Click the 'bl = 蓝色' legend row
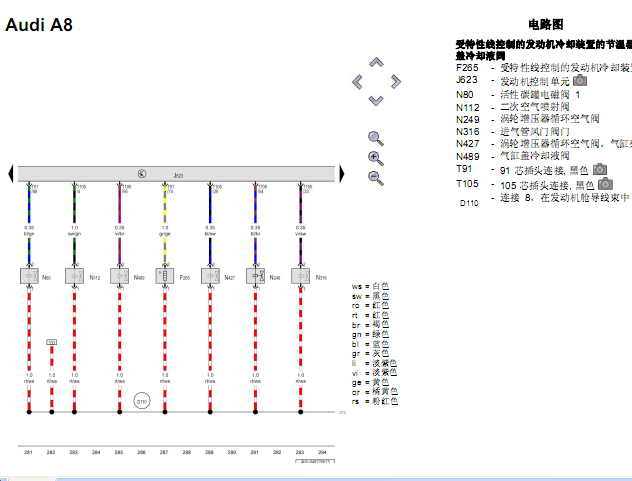This screenshot has height=481, width=632. coord(370,344)
